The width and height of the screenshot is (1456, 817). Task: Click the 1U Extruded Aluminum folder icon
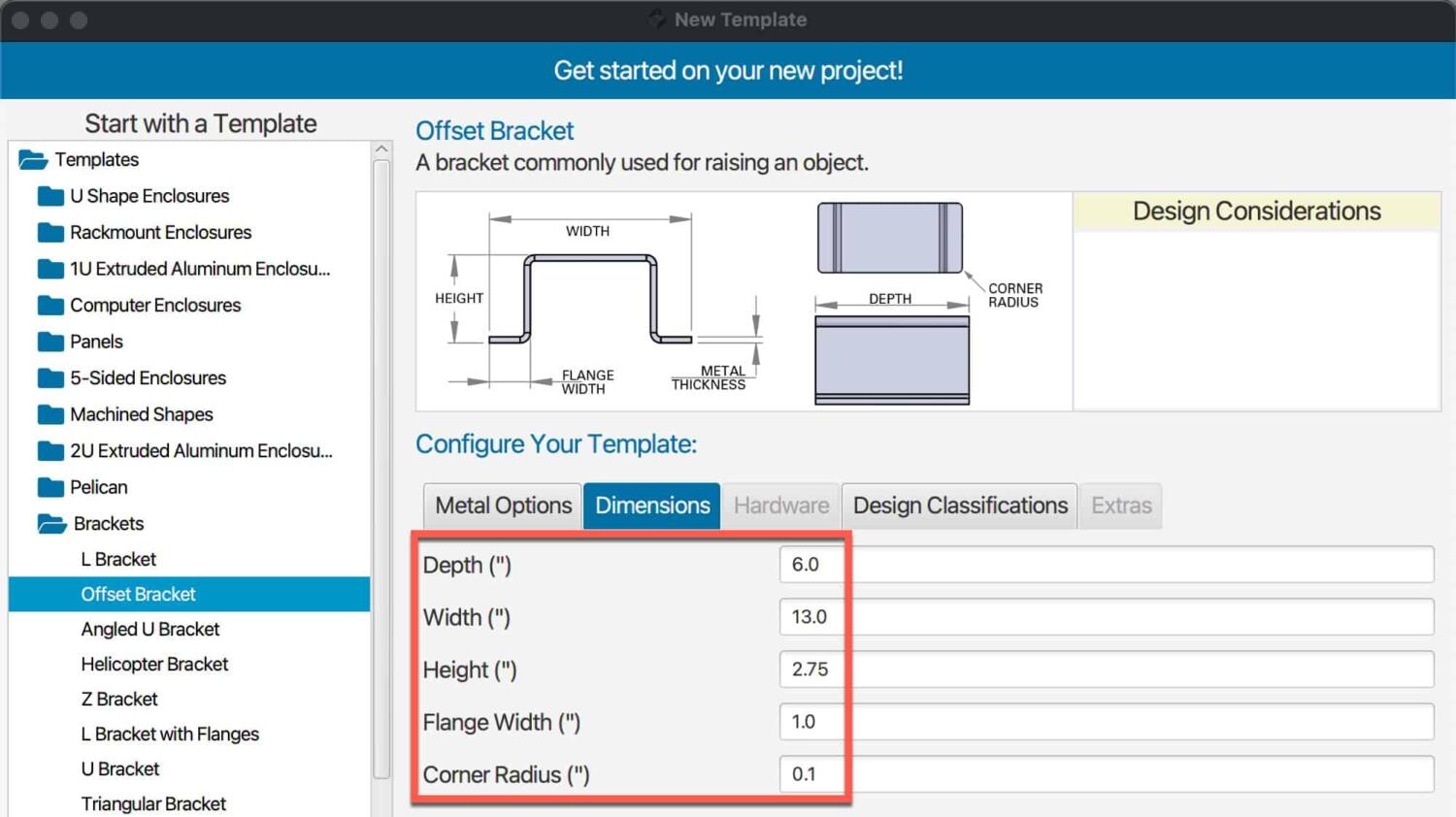coord(50,270)
